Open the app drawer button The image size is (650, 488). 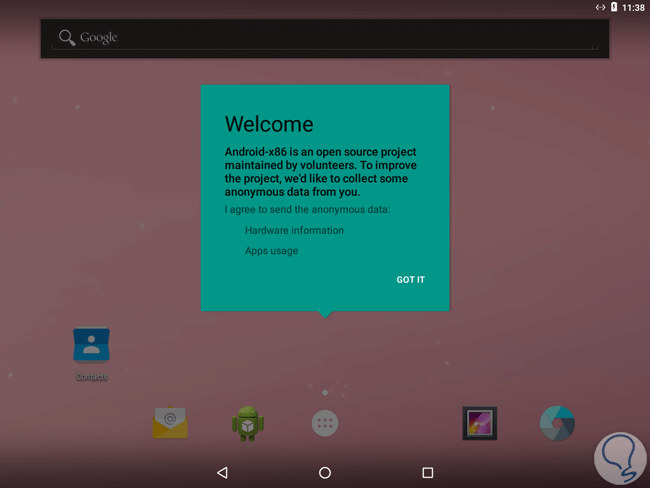325,423
